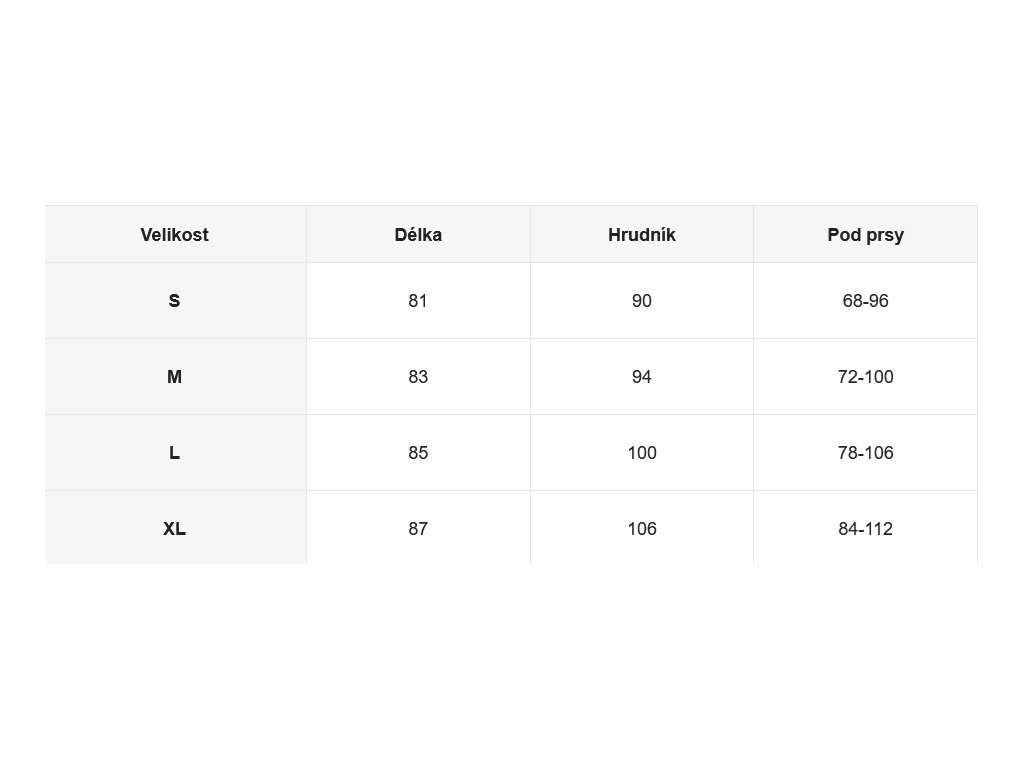
Task: Click the Pod prsy value 72-100
Action: click(x=865, y=377)
